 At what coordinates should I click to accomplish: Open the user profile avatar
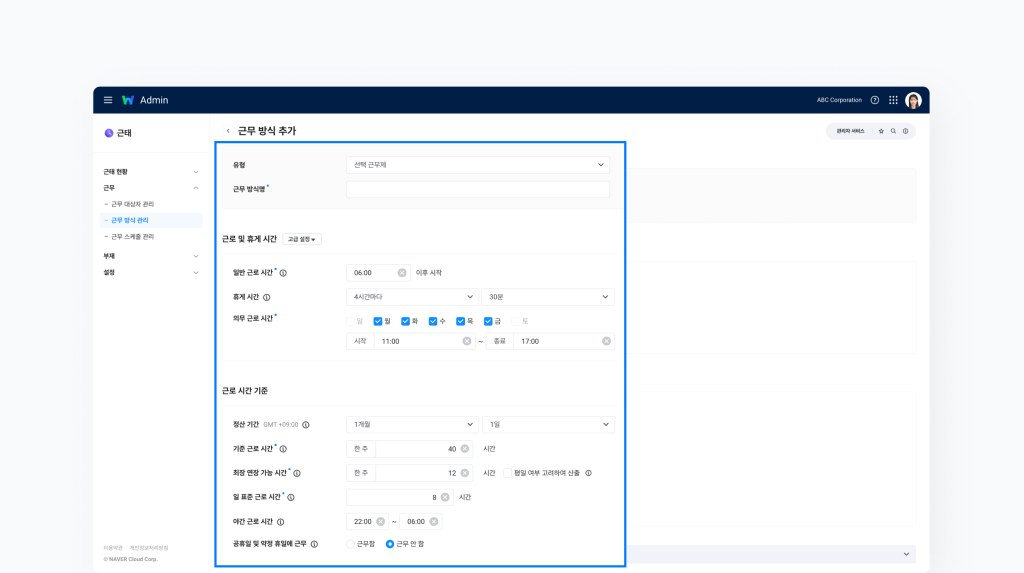point(913,100)
